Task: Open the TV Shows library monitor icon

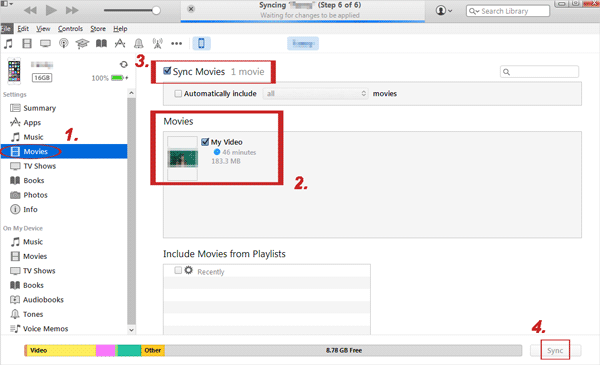Action: (x=45, y=44)
